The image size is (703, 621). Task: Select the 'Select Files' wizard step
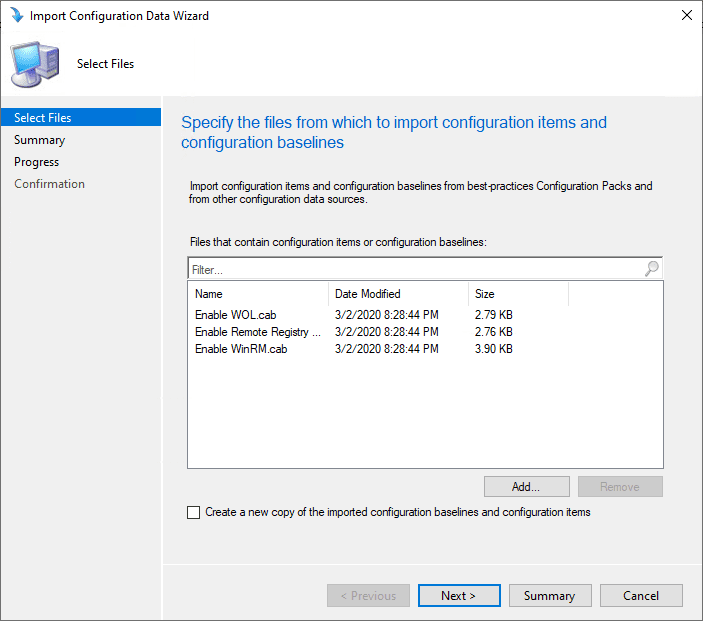[81, 117]
